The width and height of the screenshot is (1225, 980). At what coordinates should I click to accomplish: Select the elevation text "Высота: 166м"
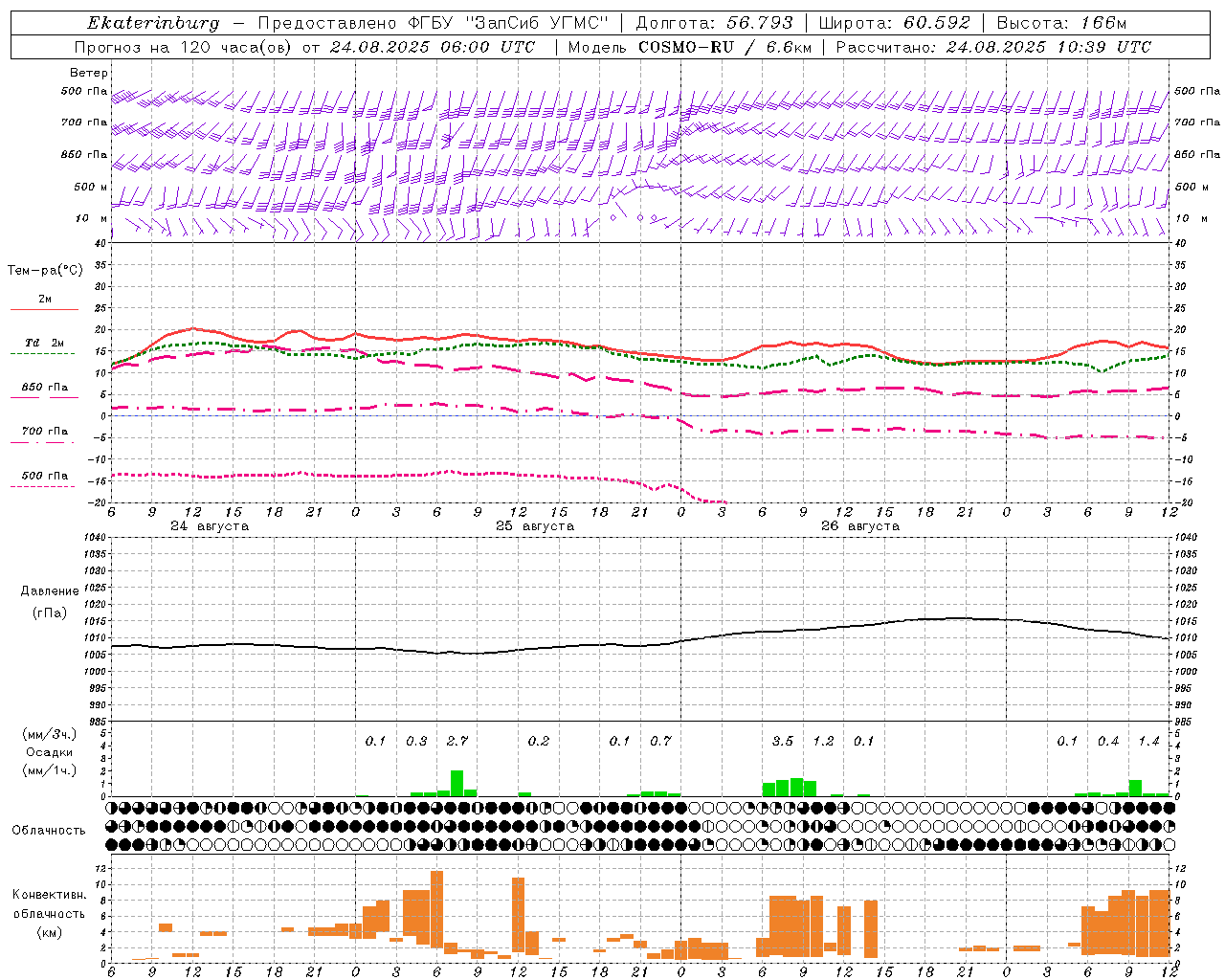click(x=1061, y=23)
